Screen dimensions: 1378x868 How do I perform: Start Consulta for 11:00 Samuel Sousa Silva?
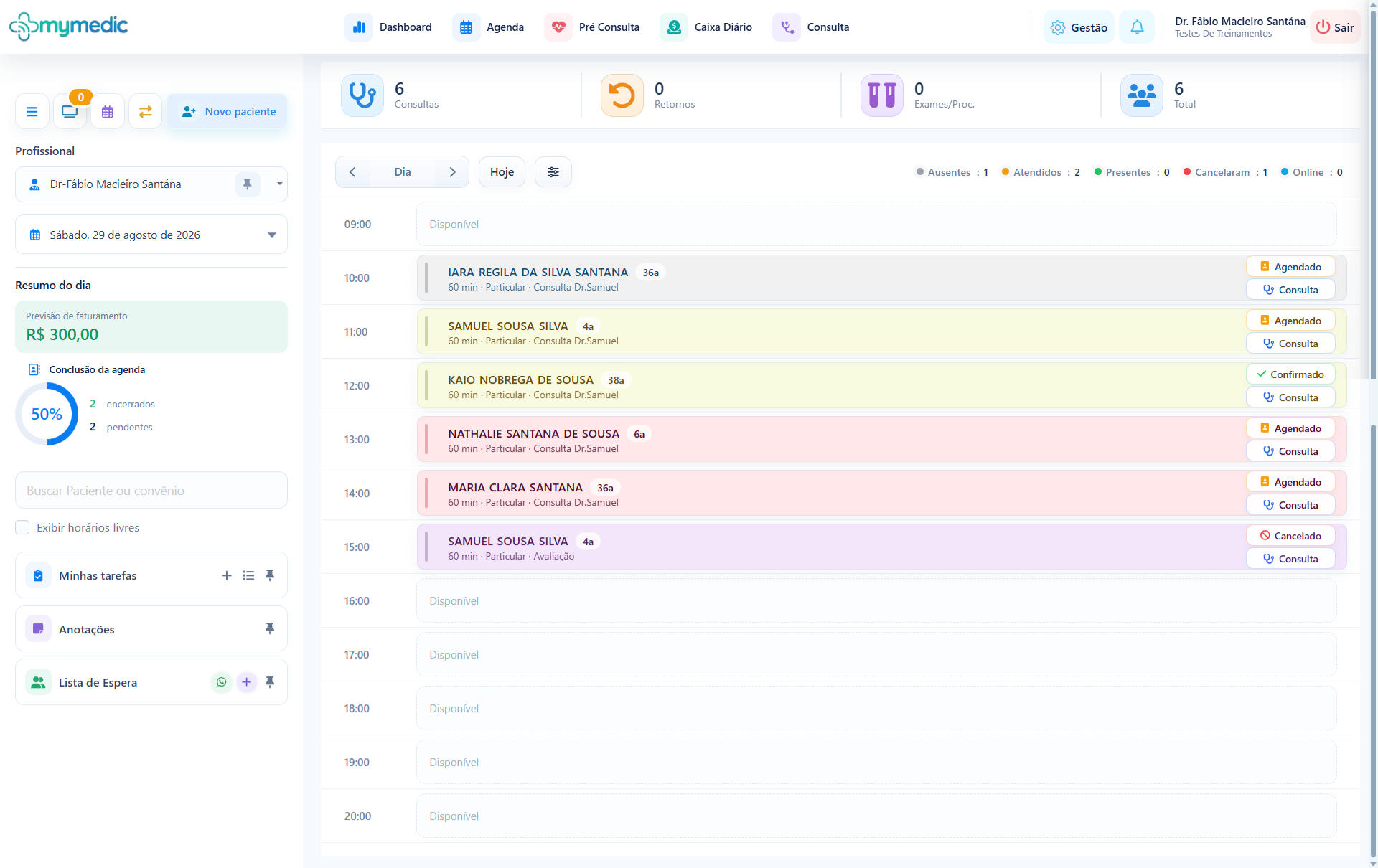1290,344
